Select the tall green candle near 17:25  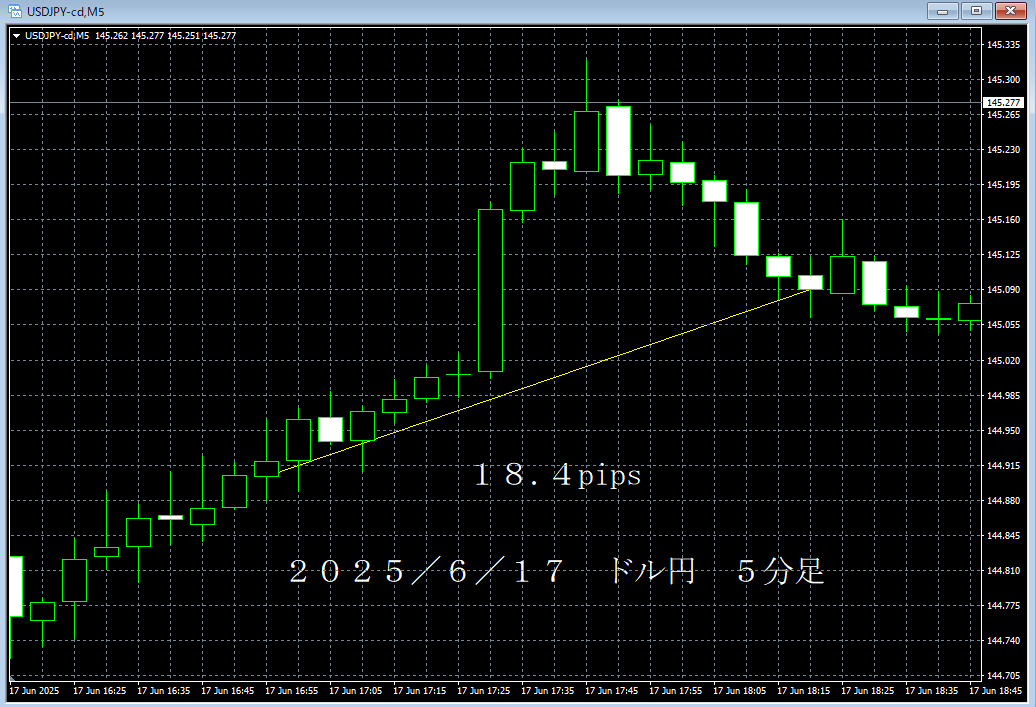(x=489, y=290)
